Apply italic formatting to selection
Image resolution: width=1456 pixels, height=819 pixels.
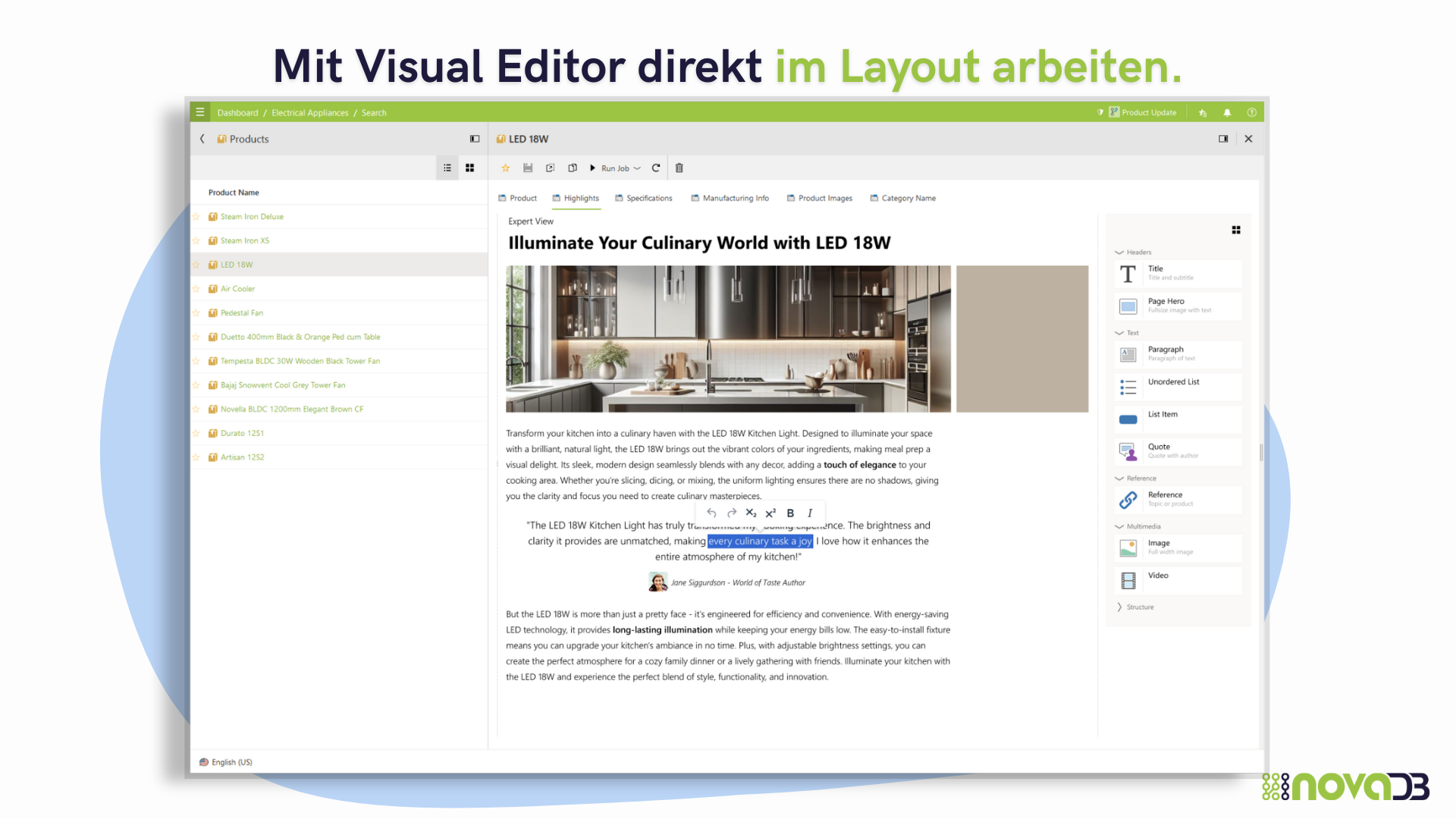click(810, 513)
